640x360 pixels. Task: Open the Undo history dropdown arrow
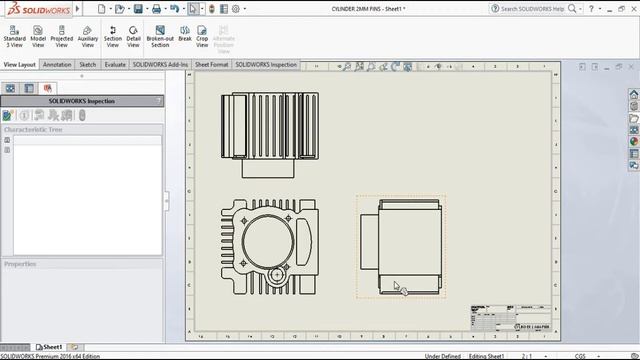click(183, 9)
